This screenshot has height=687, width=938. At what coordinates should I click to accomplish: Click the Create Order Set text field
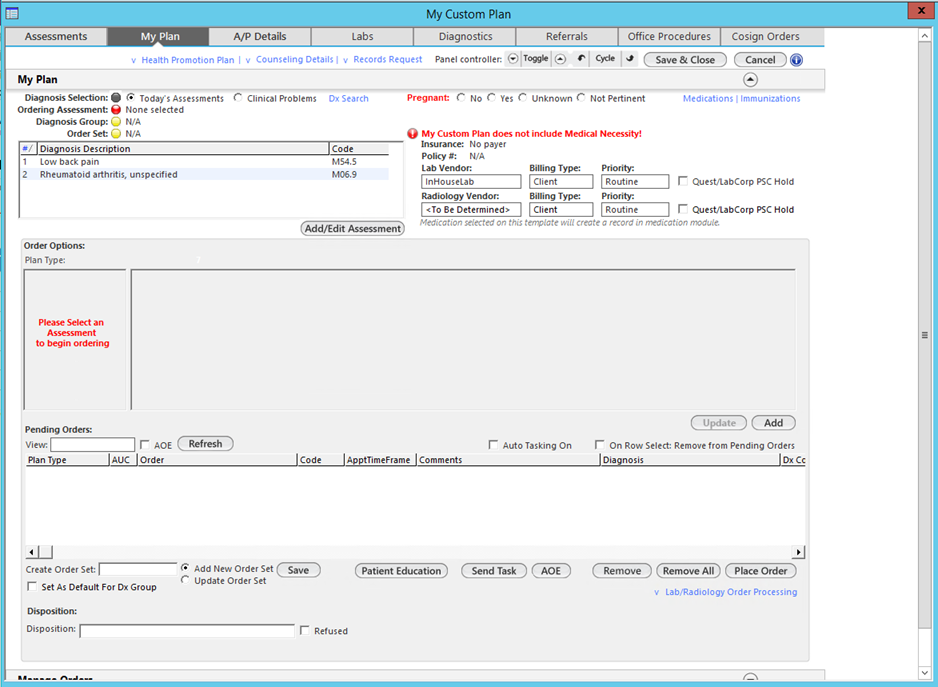pos(138,569)
